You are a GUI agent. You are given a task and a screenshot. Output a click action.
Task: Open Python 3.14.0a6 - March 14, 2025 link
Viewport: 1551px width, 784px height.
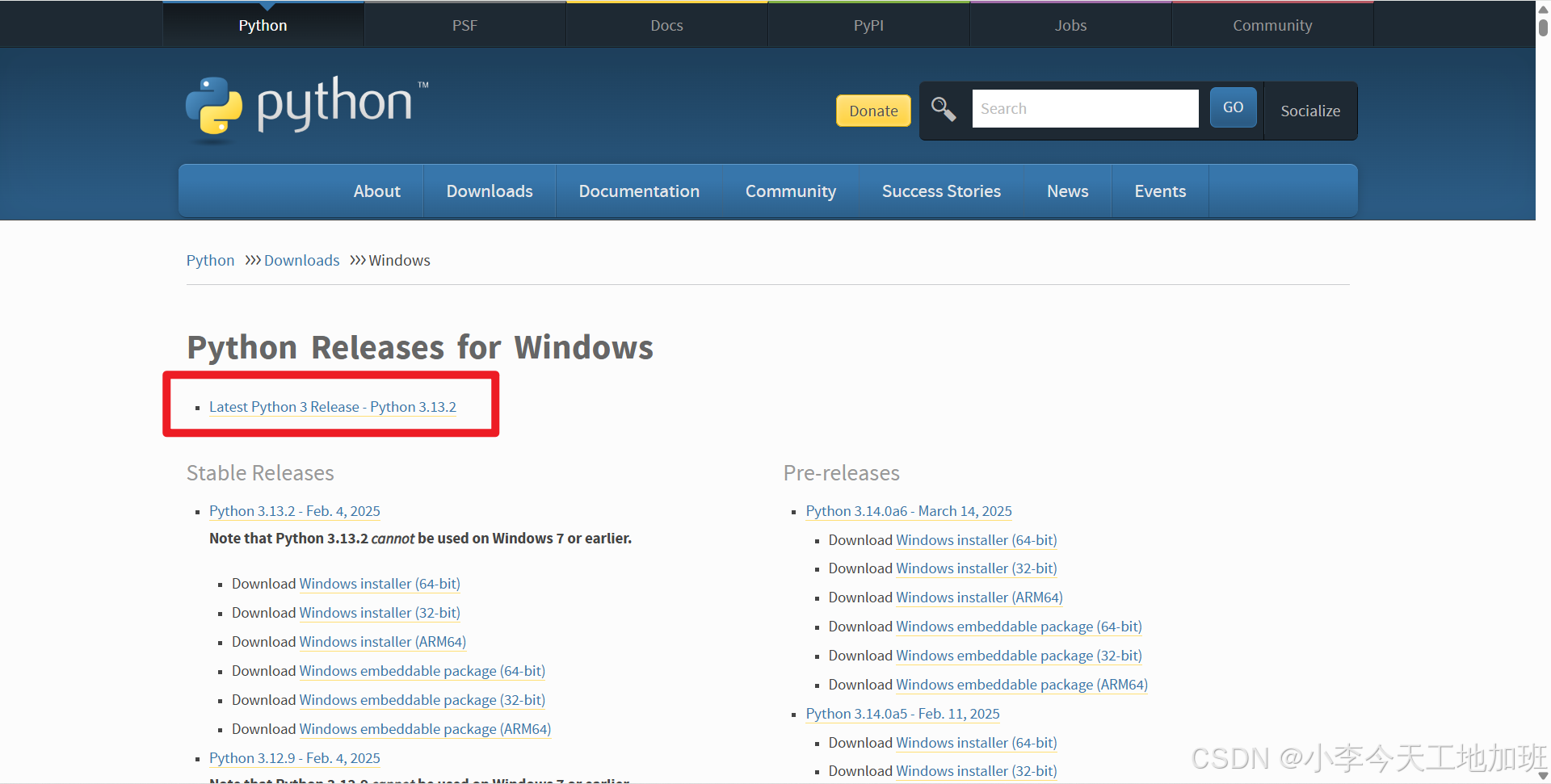tap(909, 511)
